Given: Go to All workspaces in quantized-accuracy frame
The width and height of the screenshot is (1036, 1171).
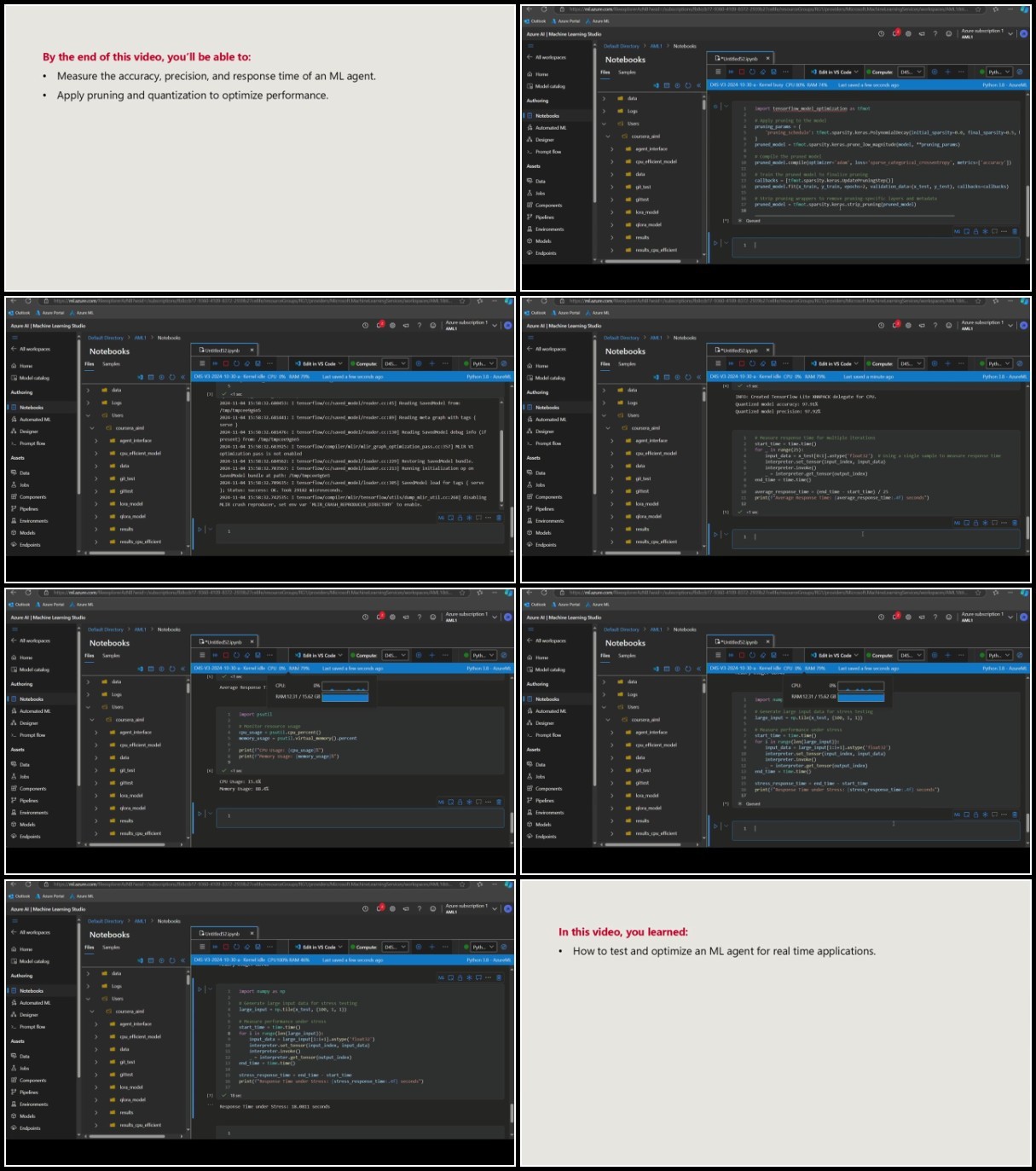Looking at the screenshot, I should [x=550, y=349].
